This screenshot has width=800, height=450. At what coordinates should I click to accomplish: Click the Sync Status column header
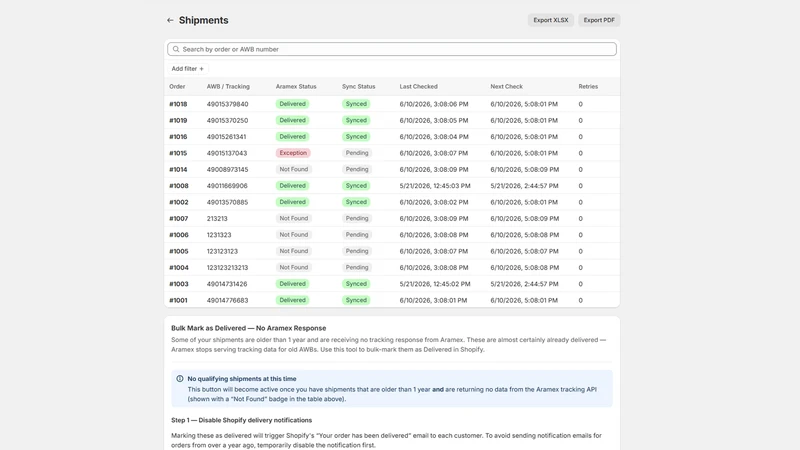coord(359,87)
